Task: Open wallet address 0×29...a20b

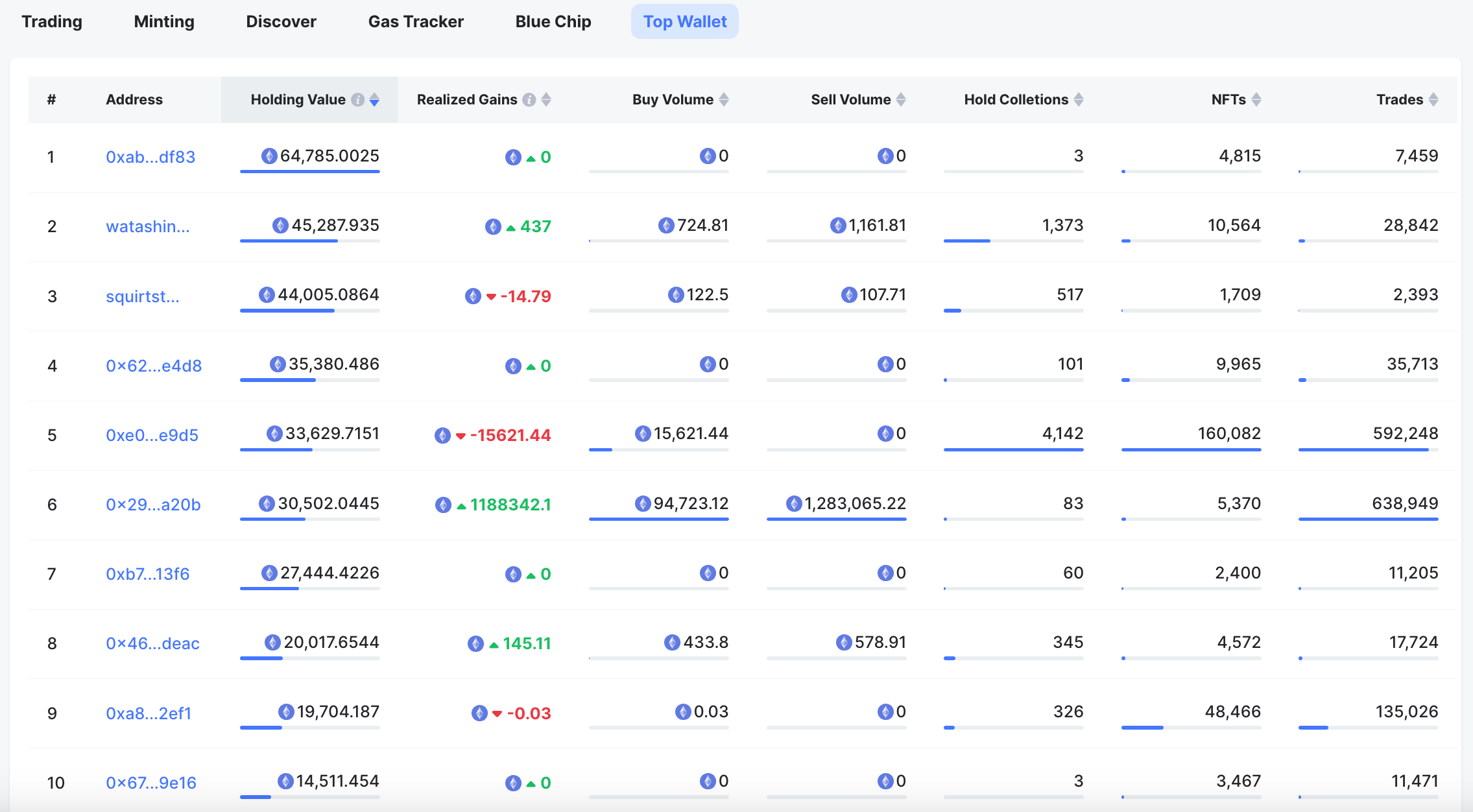Action: (153, 505)
